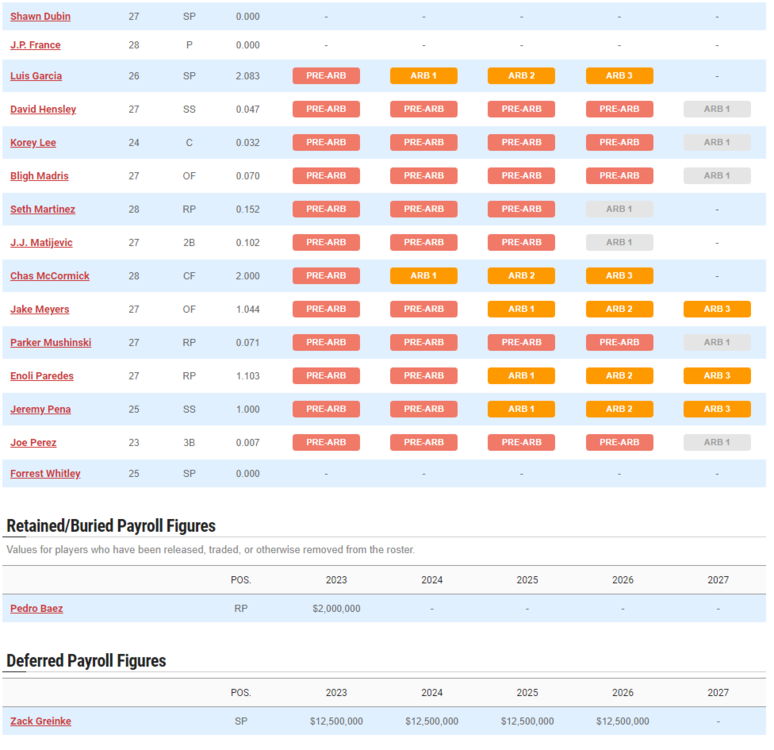The height and width of the screenshot is (750, 774).
Task: Open Shawn Dubin's player page
Action: pos(40,16)
